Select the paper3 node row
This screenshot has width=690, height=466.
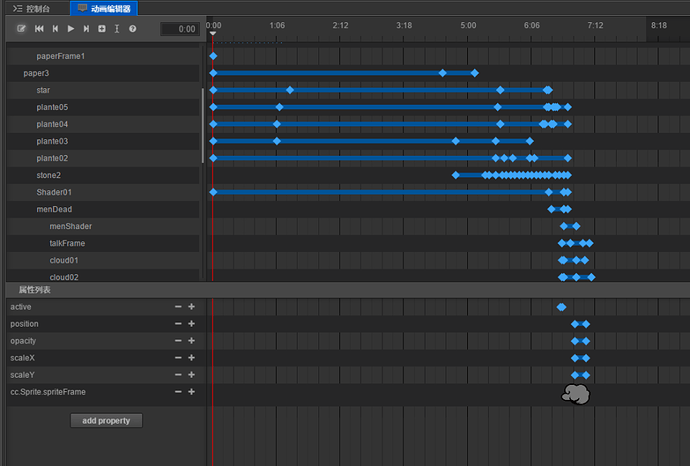point(36,73)
